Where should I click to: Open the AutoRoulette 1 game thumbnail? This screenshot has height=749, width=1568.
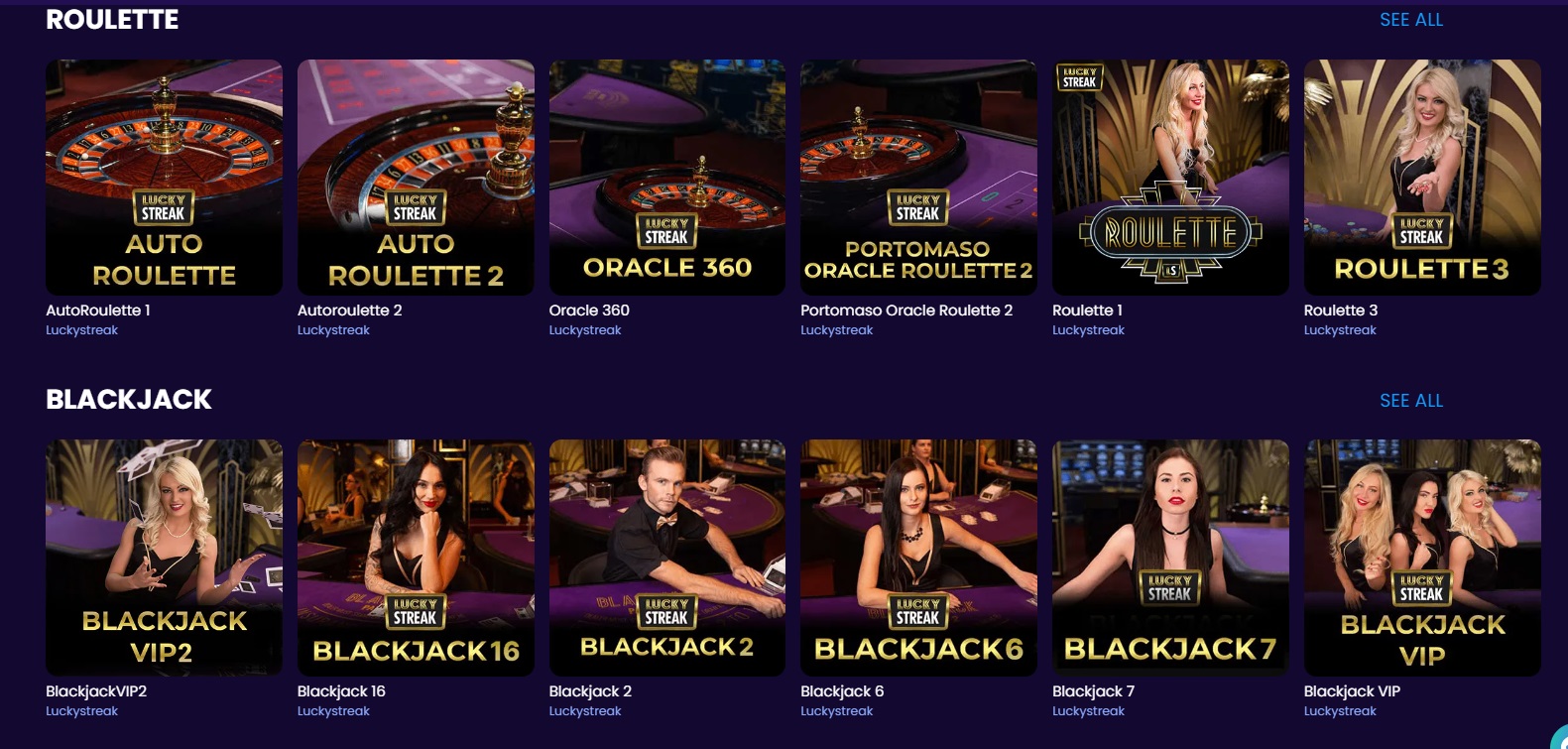click(164, 178)
